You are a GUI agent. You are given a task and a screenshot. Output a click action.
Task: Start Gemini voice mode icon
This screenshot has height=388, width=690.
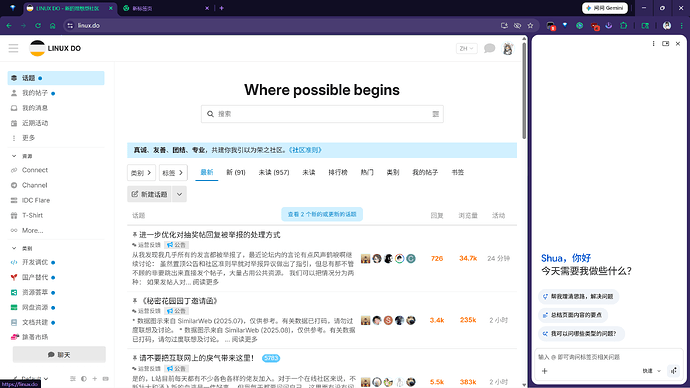pos(674,371)
